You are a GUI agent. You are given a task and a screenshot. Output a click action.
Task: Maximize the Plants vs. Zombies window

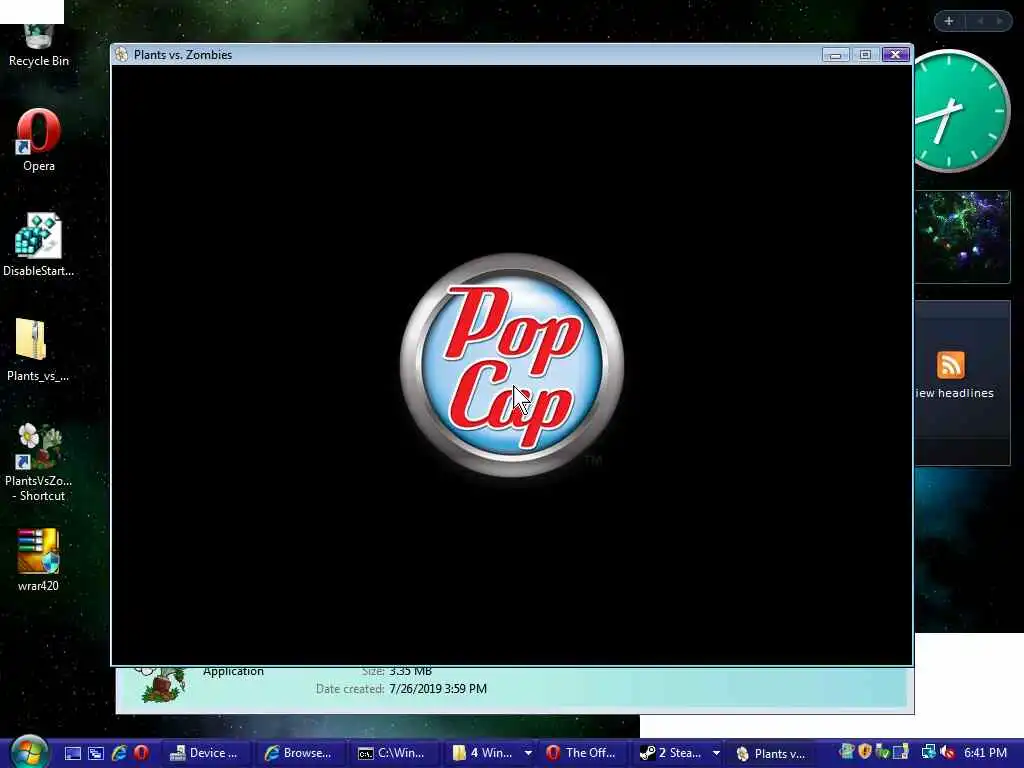(865, 55)
